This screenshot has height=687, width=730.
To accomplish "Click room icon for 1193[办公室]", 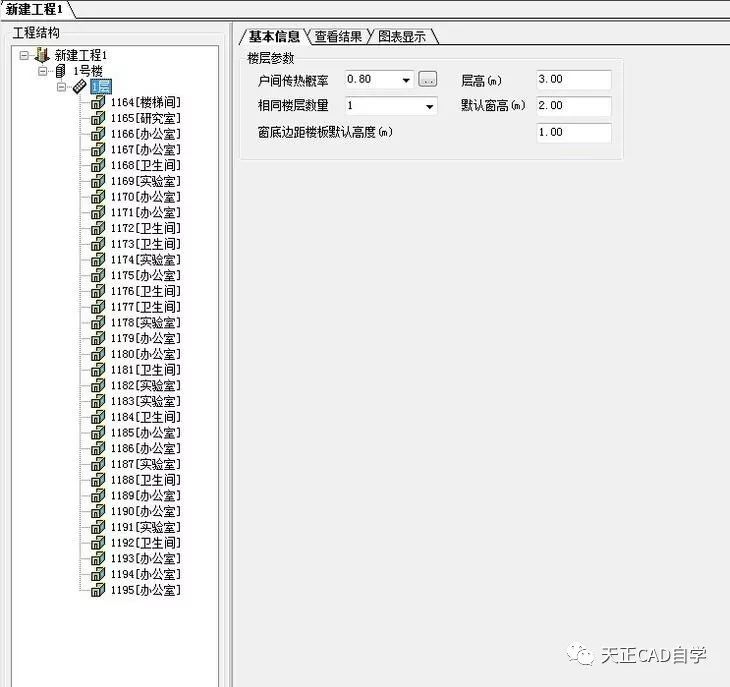I will coord(98,559).
